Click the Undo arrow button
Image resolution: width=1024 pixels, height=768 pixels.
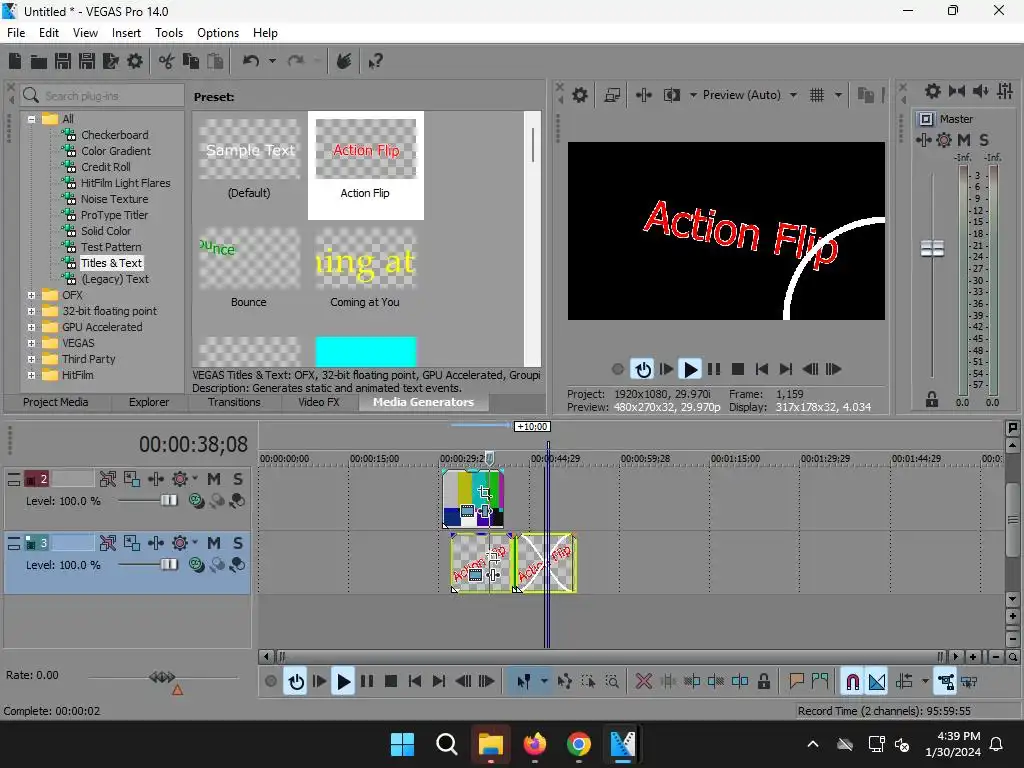click(251, 61)
